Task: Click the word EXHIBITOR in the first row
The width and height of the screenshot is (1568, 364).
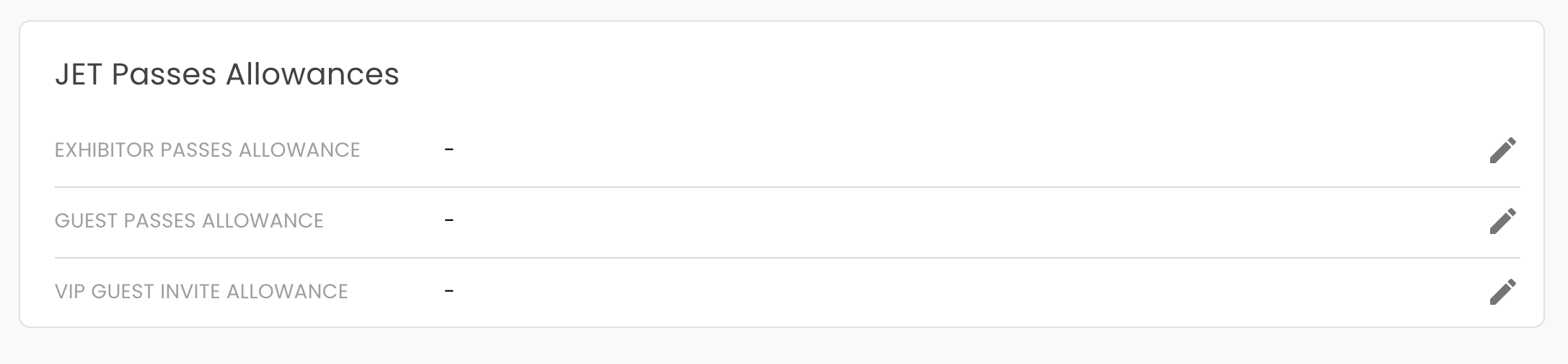Action: pyautogui.click(x=105, y=150)
